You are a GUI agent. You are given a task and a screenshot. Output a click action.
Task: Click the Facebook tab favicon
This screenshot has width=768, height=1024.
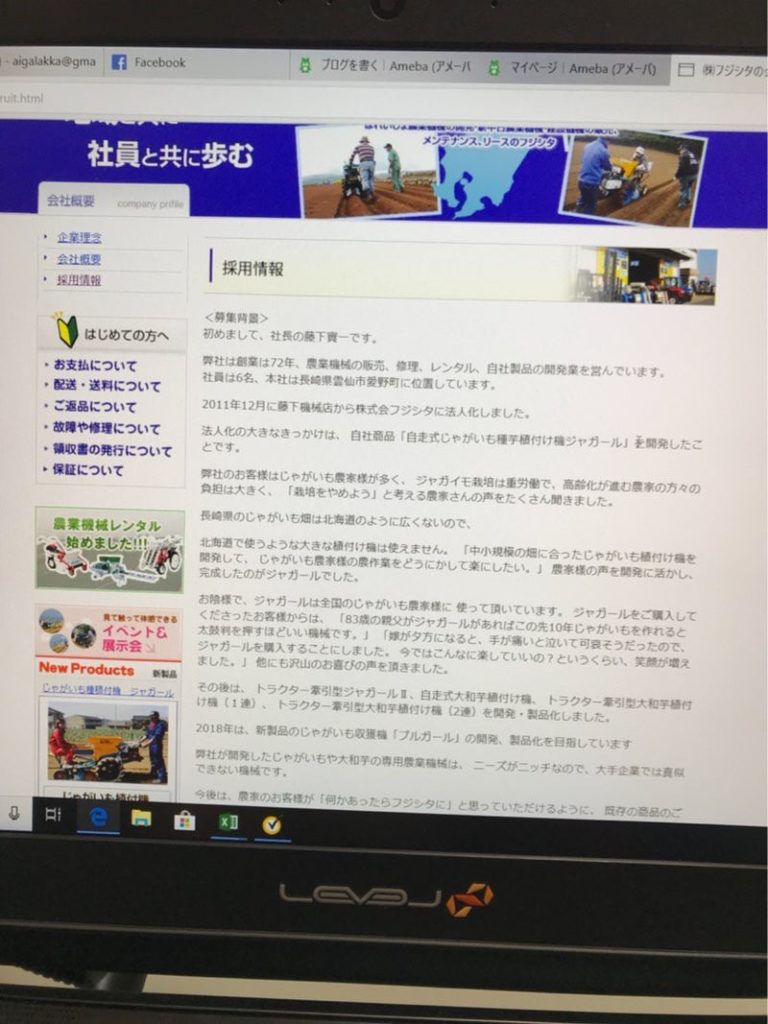coord(119,63)
